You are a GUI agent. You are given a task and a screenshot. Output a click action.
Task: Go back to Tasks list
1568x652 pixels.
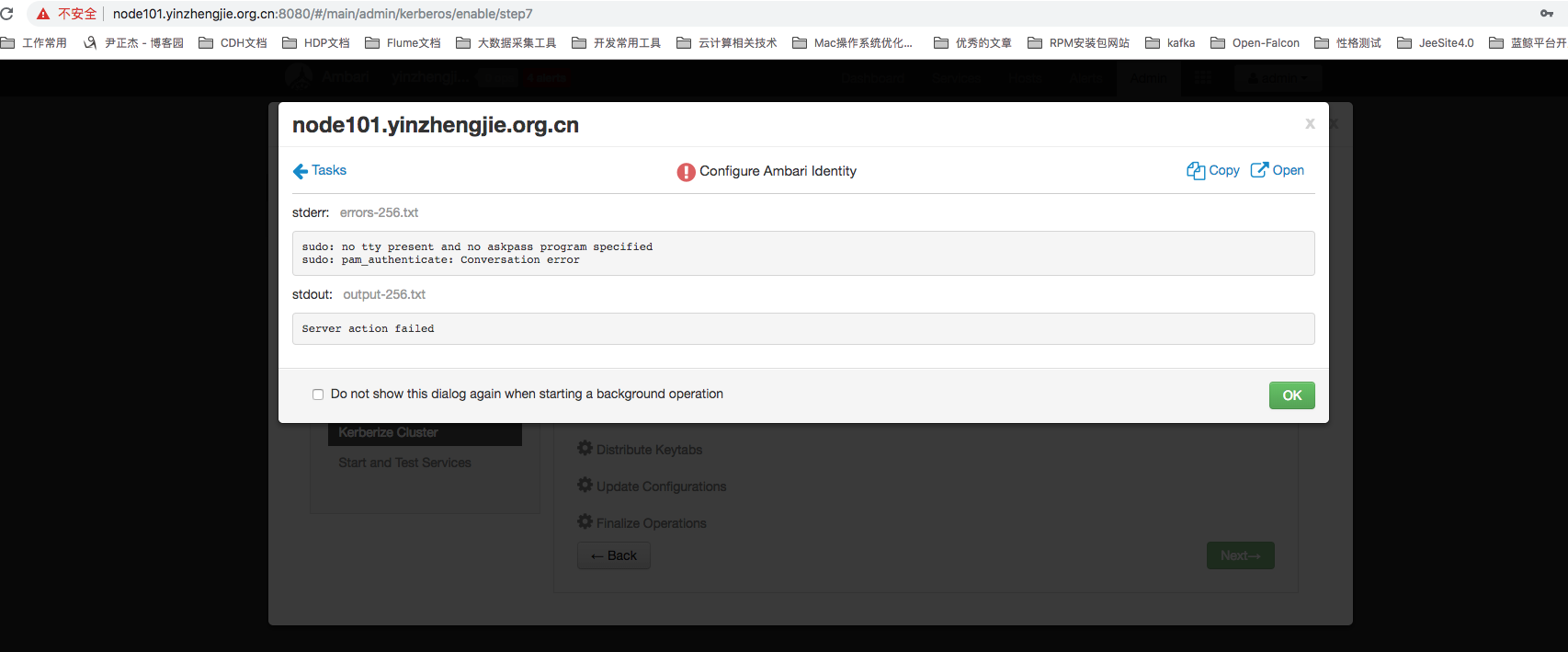coord(319,171)
